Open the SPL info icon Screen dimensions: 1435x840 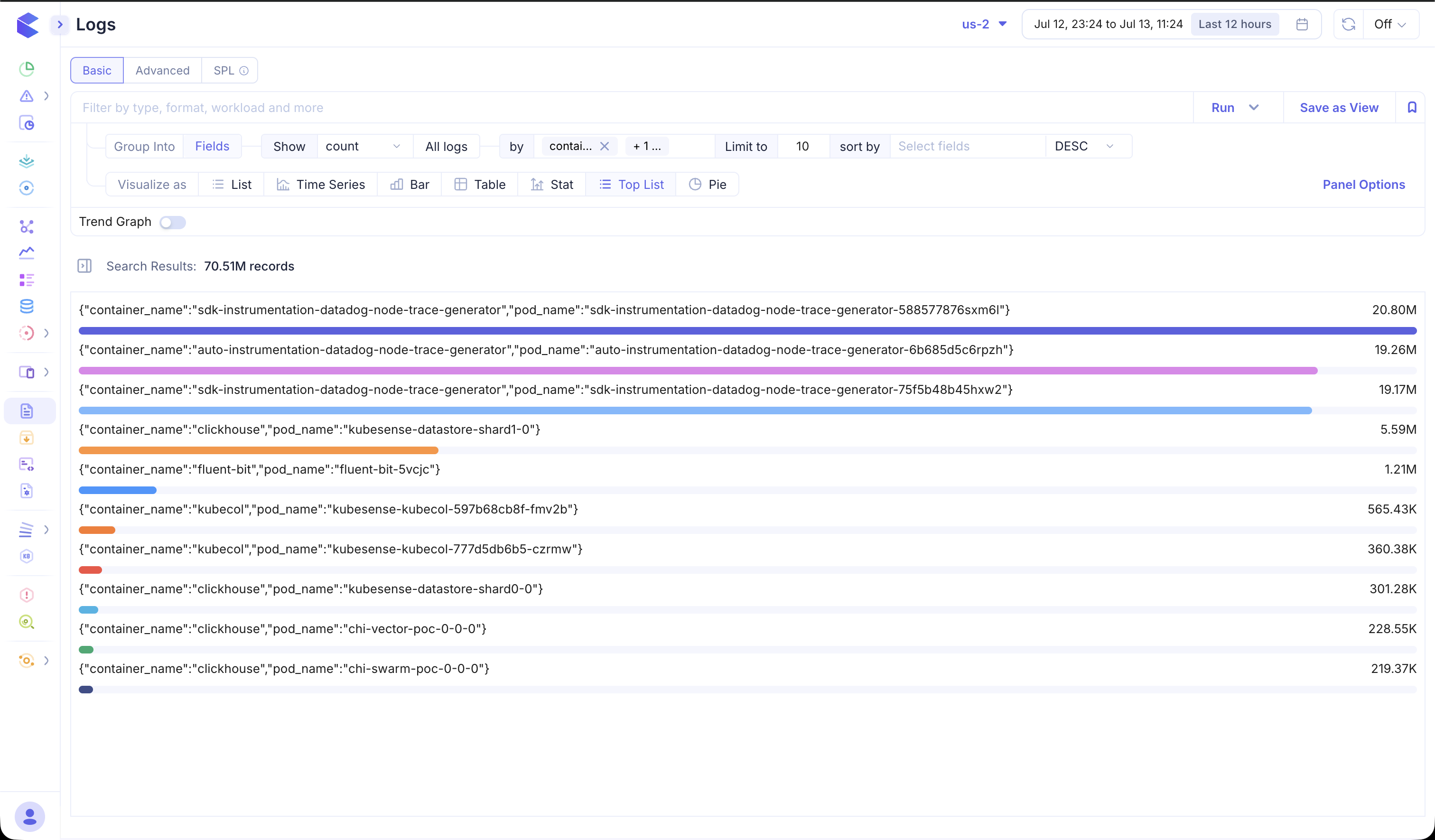244,71
